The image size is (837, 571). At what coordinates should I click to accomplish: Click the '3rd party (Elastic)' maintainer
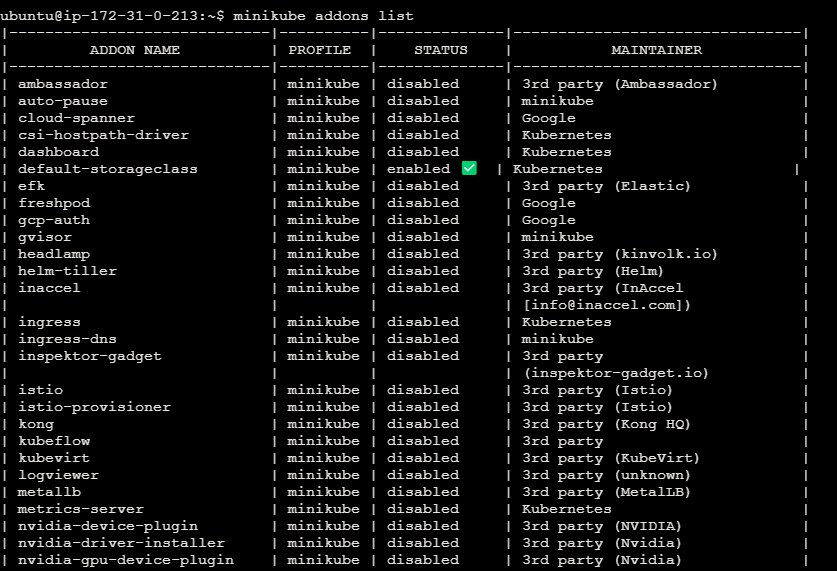pos(606,186)
